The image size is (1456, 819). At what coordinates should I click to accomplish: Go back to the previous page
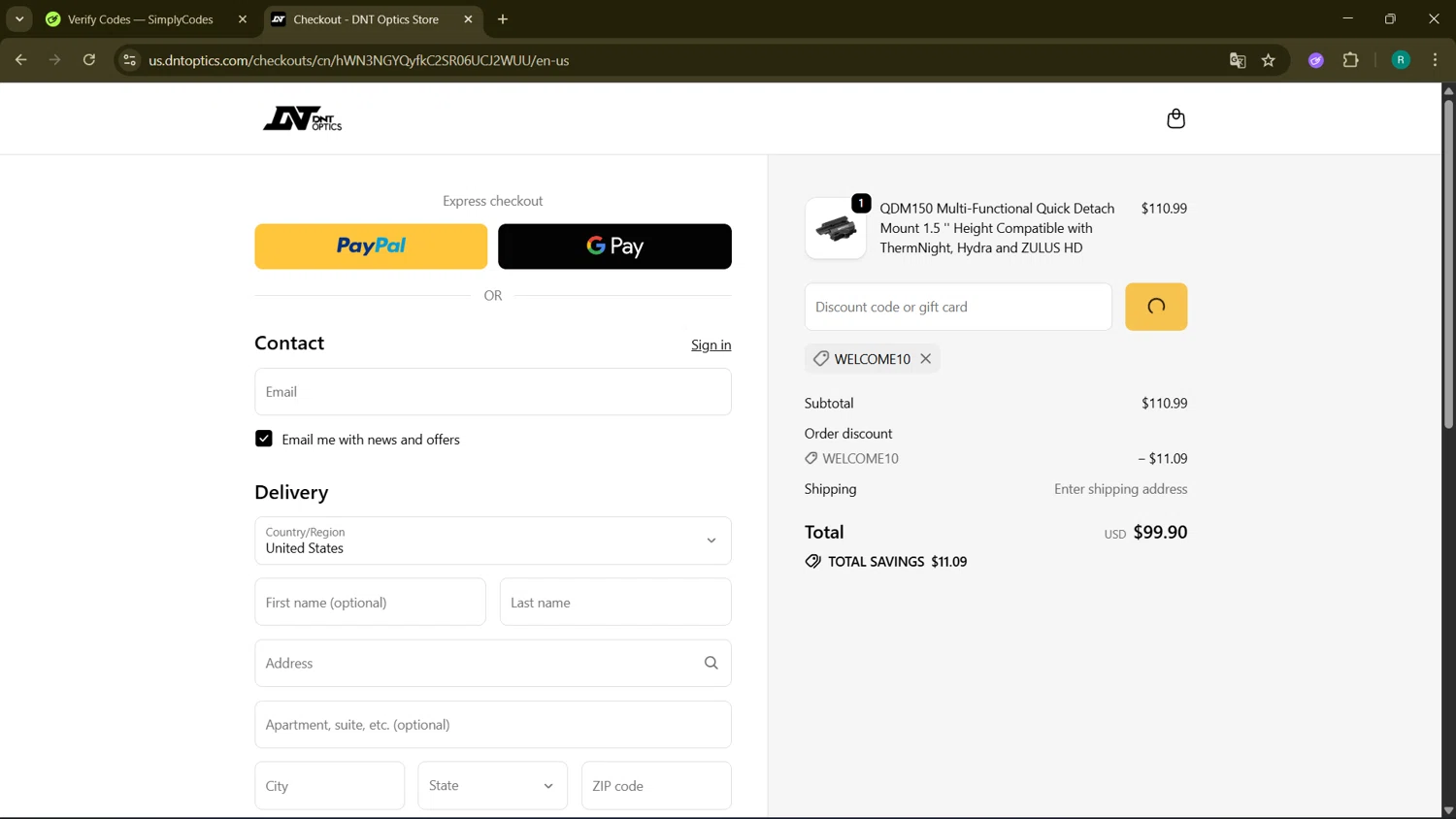click(21, 60)
